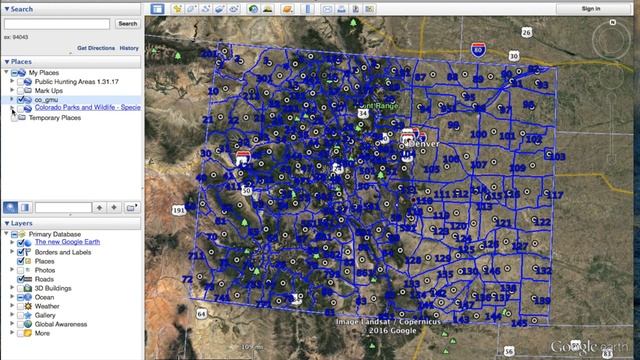Image resolution: width=640 pixels, height=360 pixels.
Task: Select the More layer row
Action: 42,333
